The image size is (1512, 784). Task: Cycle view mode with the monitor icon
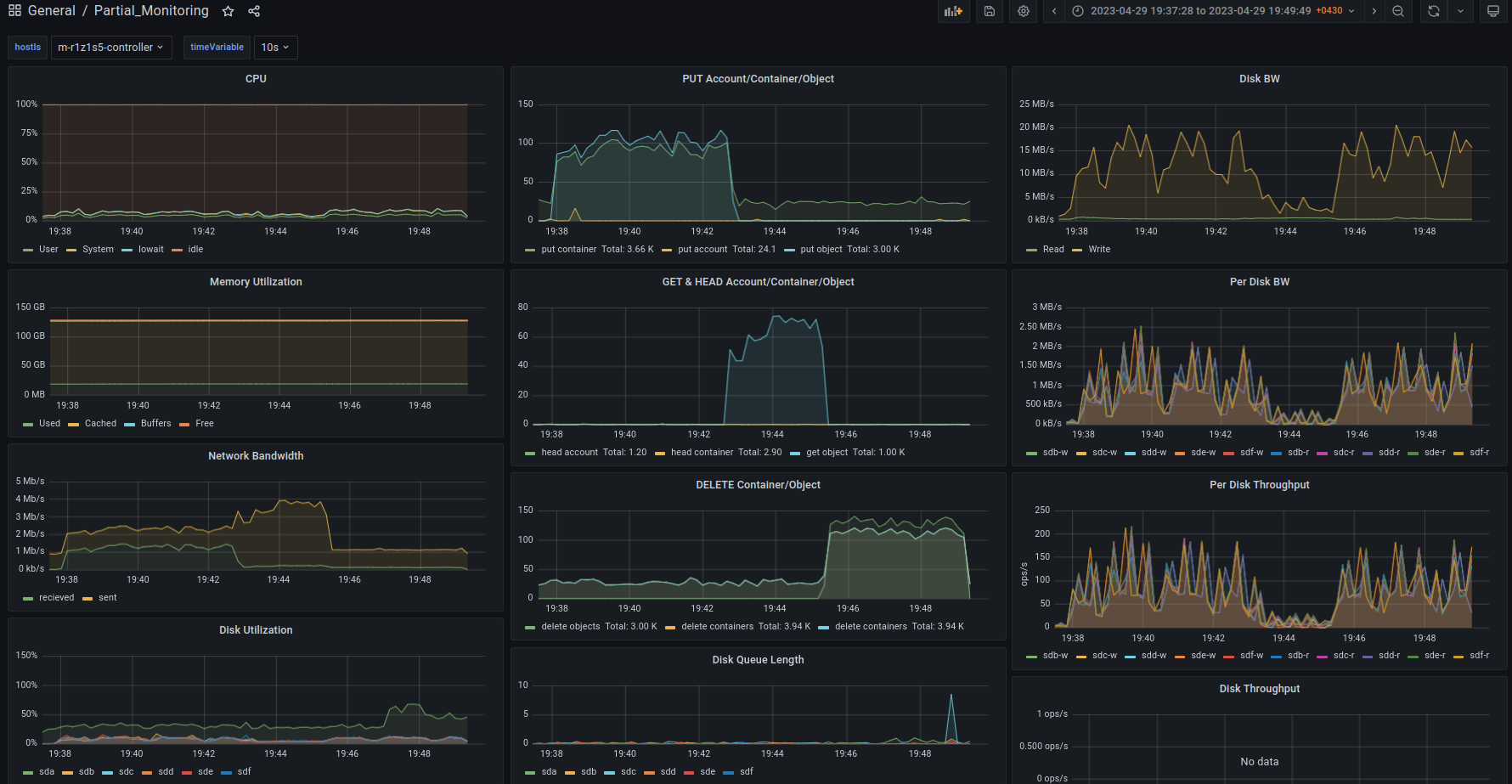(x=1493, y=11)
